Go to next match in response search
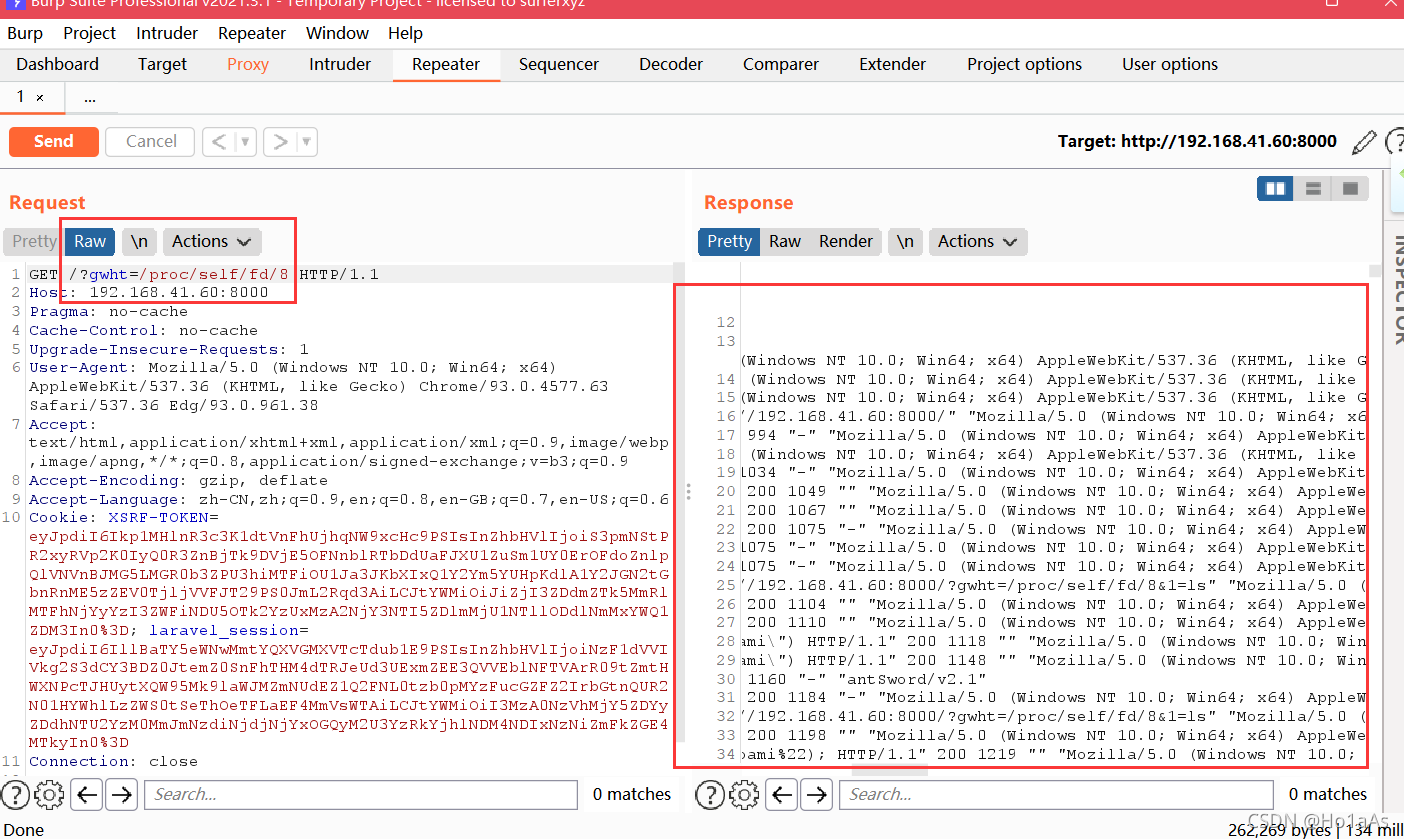1404x839 pixels. click(x=817, y=795)
